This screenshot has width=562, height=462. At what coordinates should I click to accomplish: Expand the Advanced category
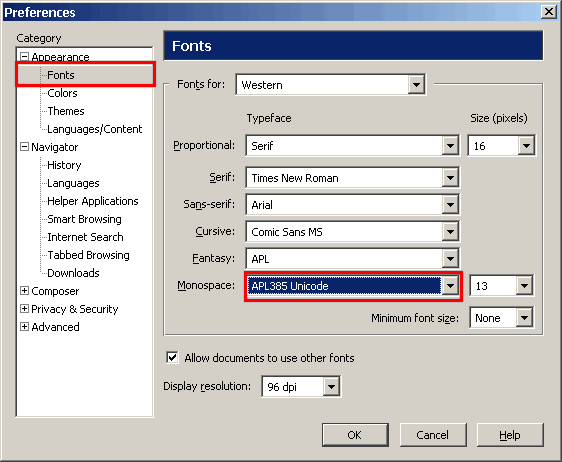24,327
